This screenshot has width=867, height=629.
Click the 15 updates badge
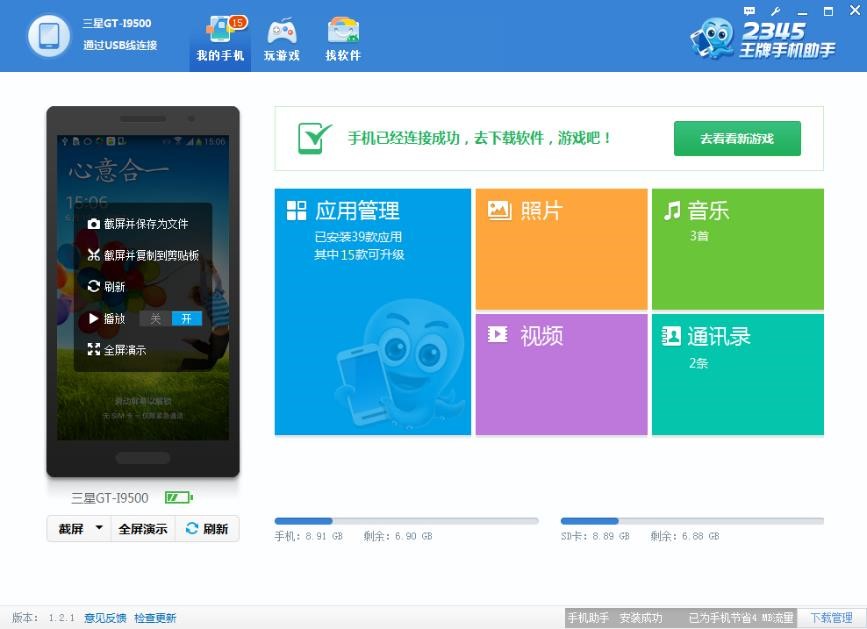(x=238, y=23)
